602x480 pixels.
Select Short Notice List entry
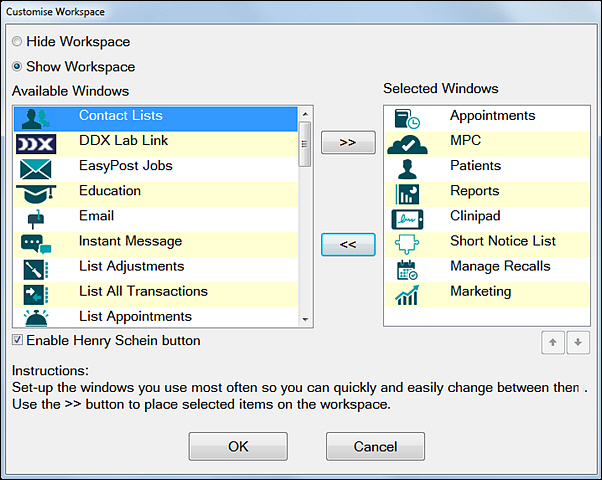[x=487, y=245]
